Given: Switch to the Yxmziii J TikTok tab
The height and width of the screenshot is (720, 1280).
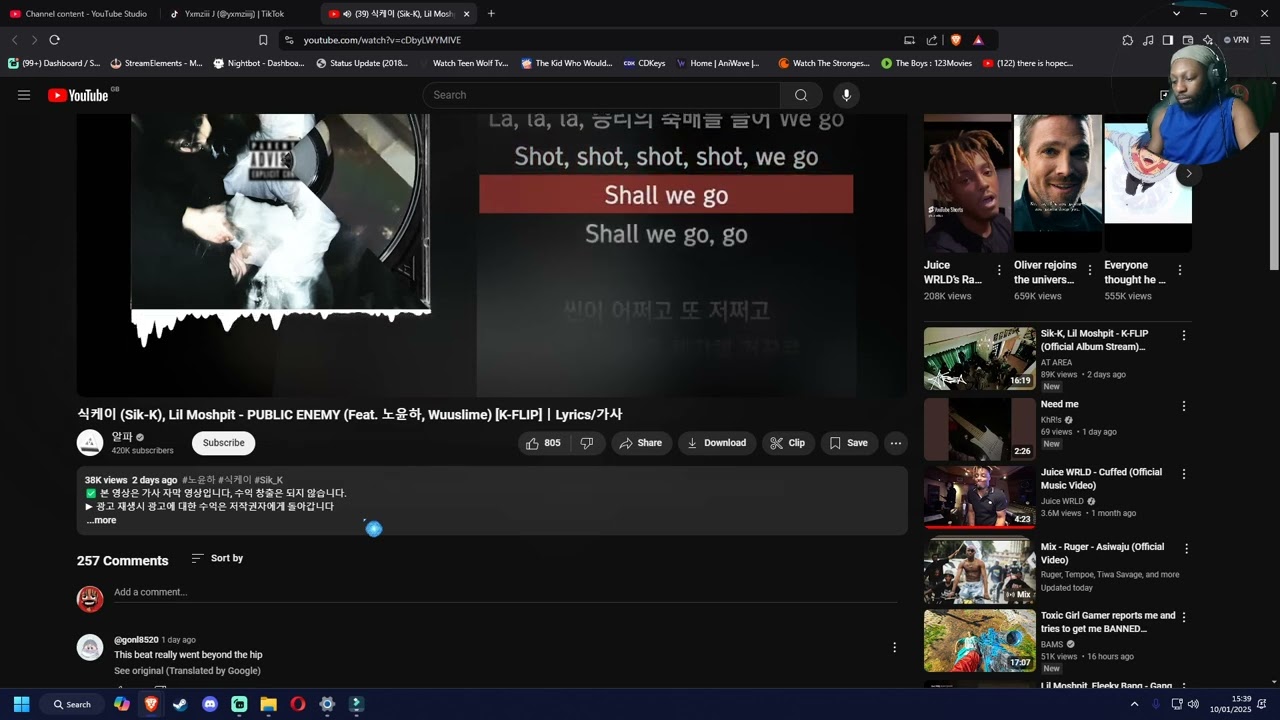Looking at the screenshot, I should tap(236, 14).
